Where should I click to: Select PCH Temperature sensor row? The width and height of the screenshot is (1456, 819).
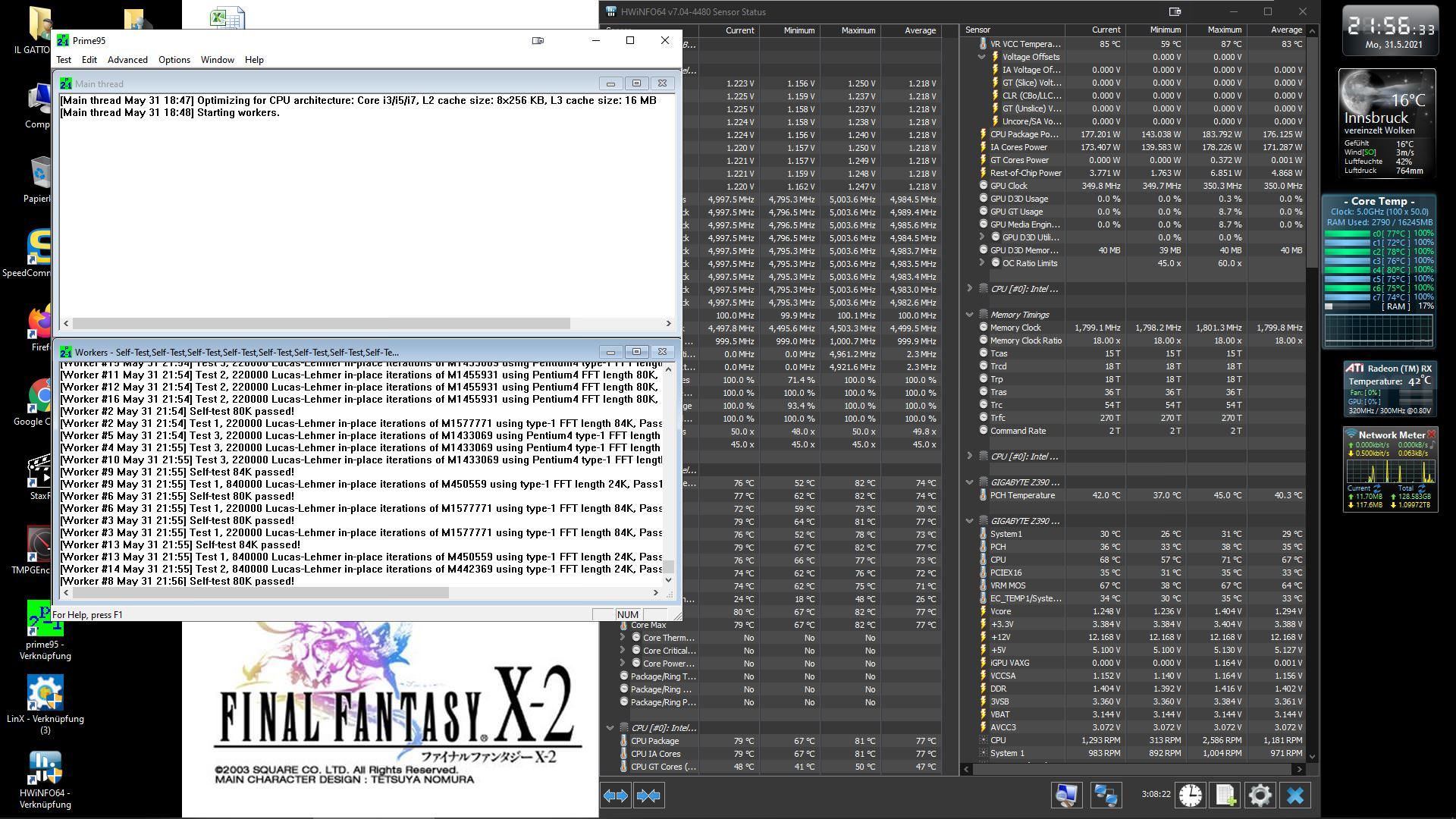point(1134,495)
